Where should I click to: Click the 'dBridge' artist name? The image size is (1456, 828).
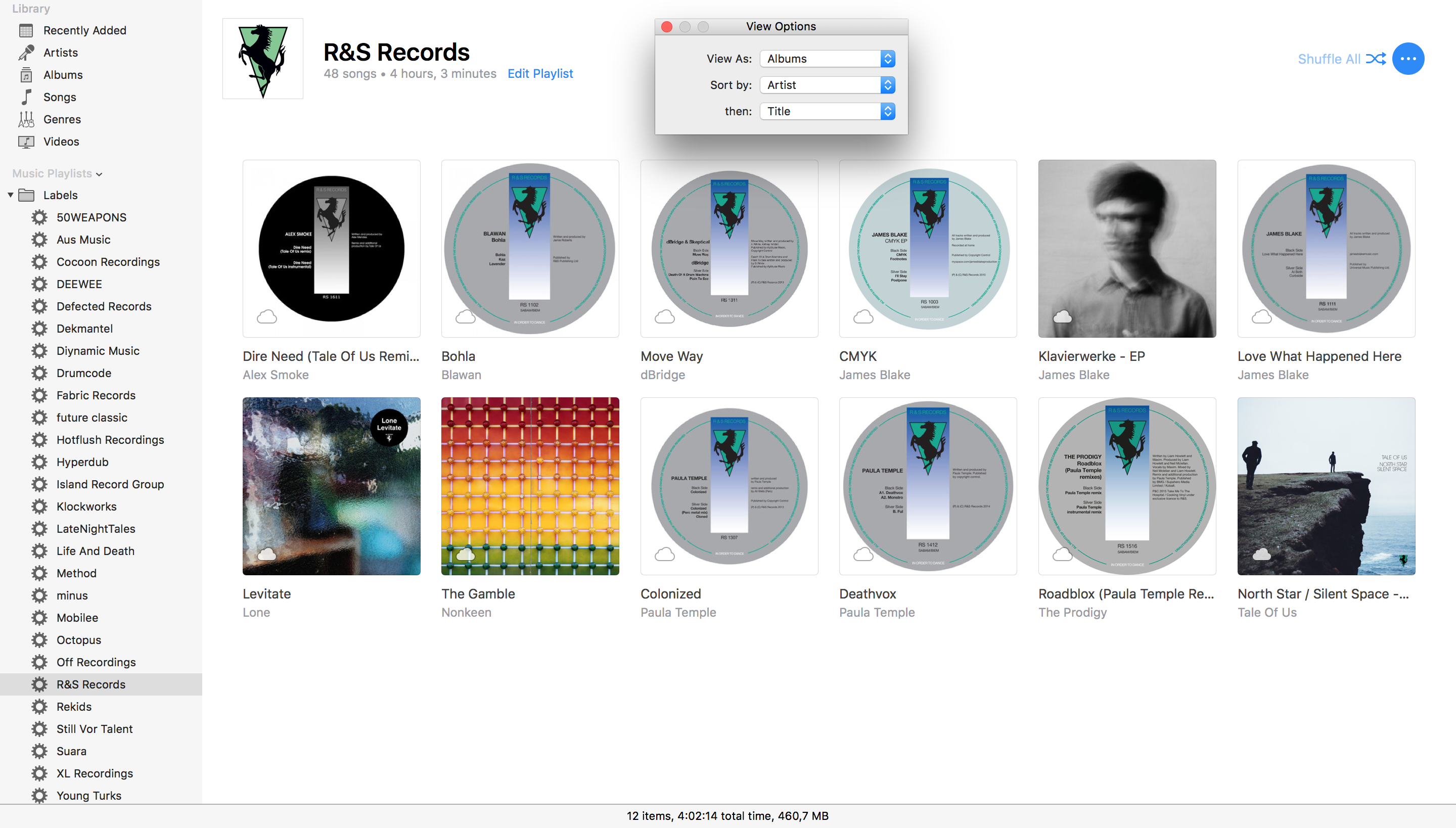[x=663, y=375]
